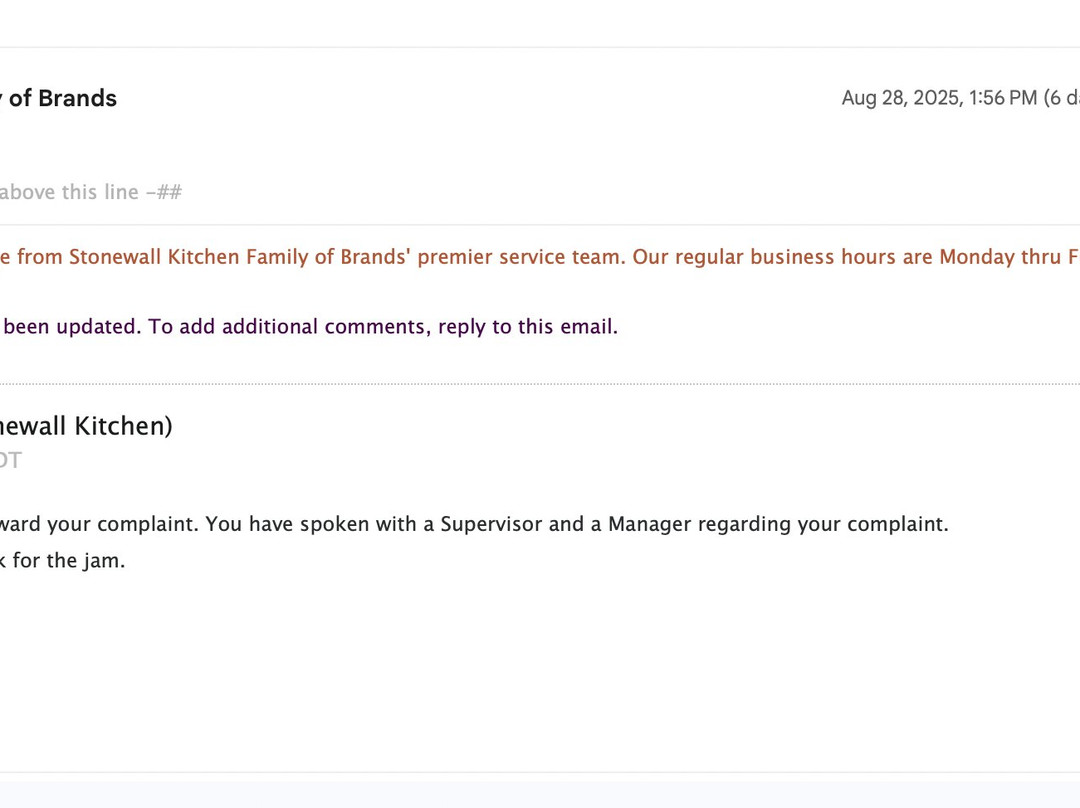This screenshot has width=1080, height=808.
Task: Click the sender name ending in "of Brands"
Action: tap(62, 98)
